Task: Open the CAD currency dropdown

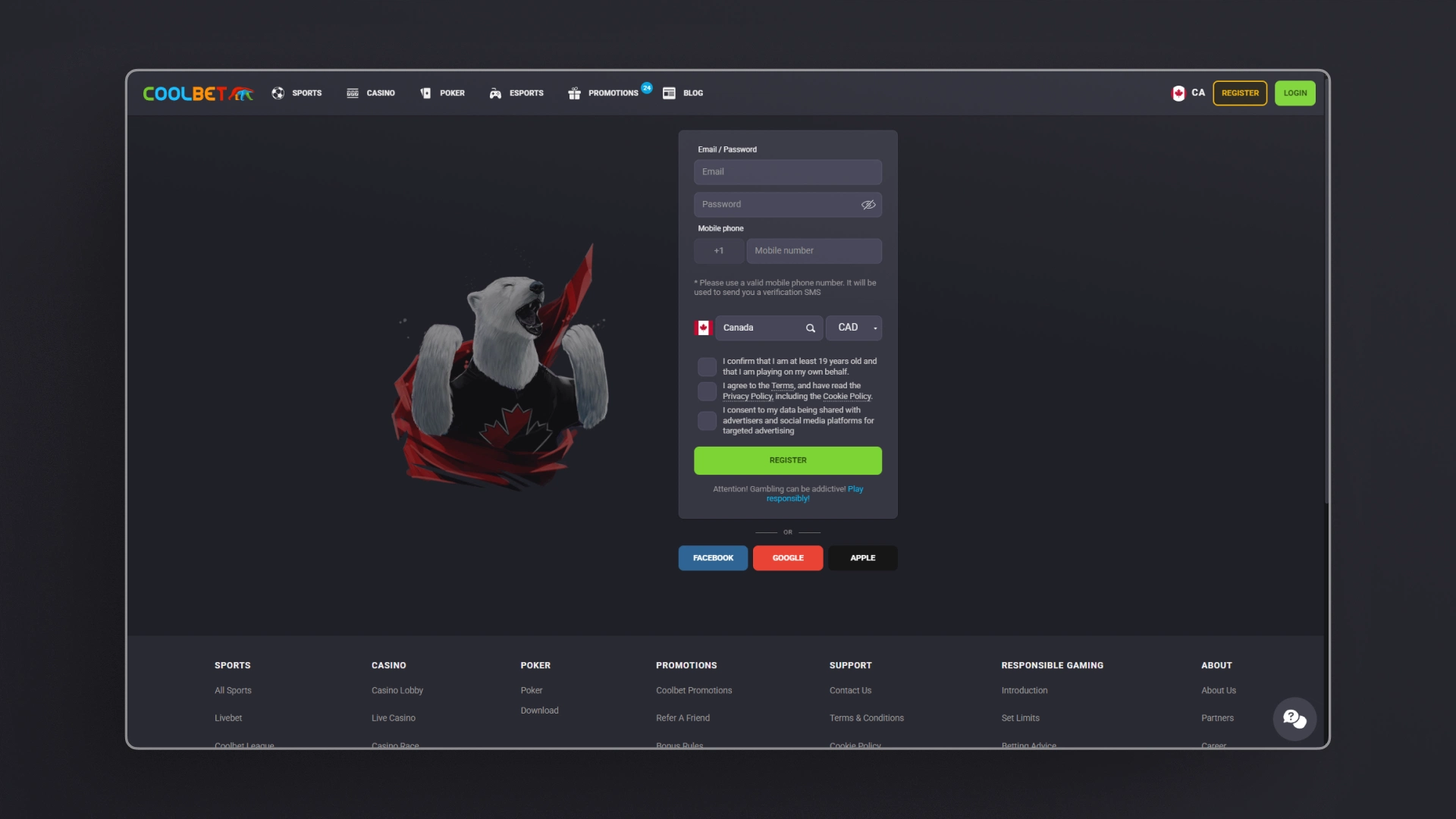Action: point(854,328)
